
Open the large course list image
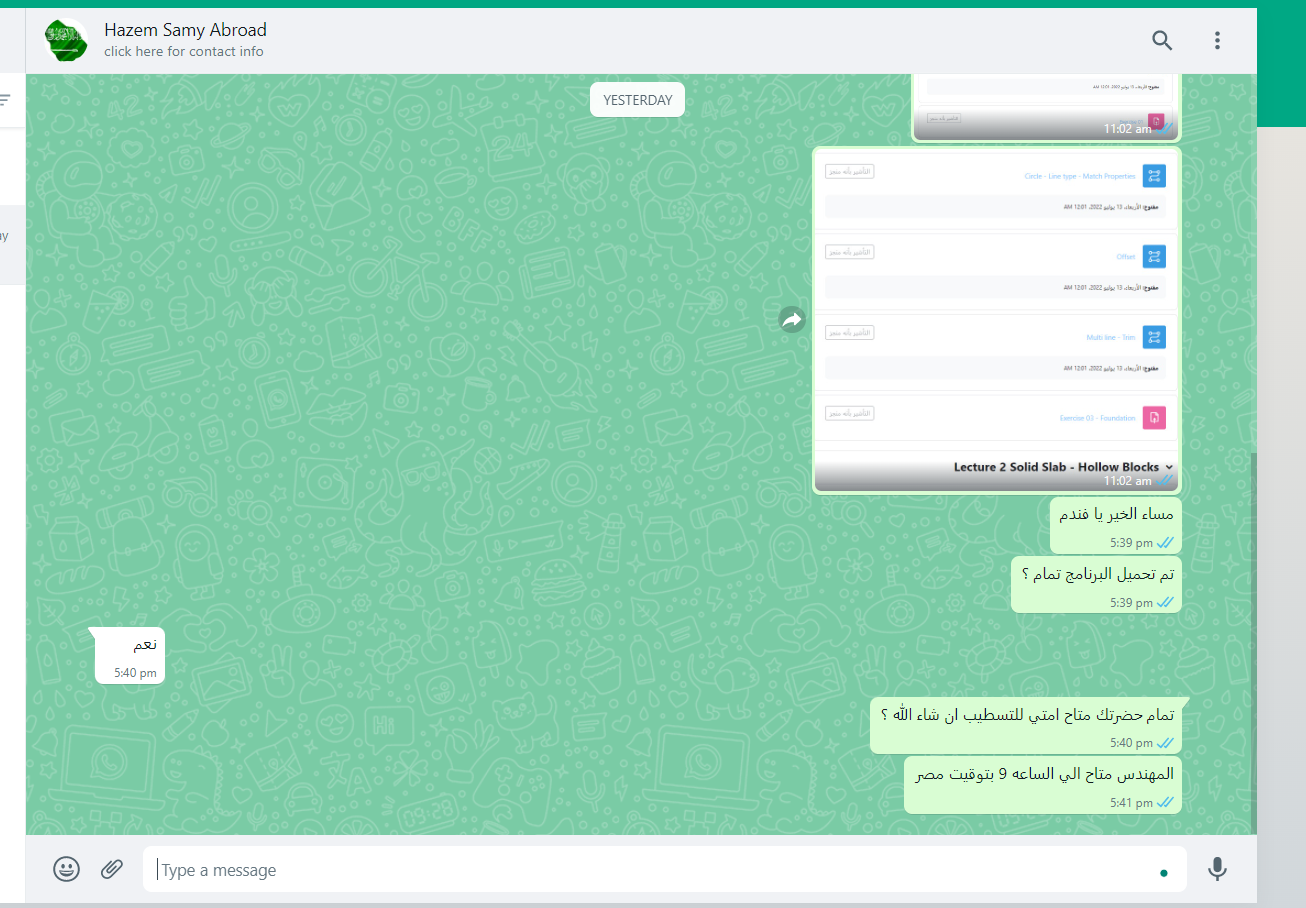click(997, 320)
